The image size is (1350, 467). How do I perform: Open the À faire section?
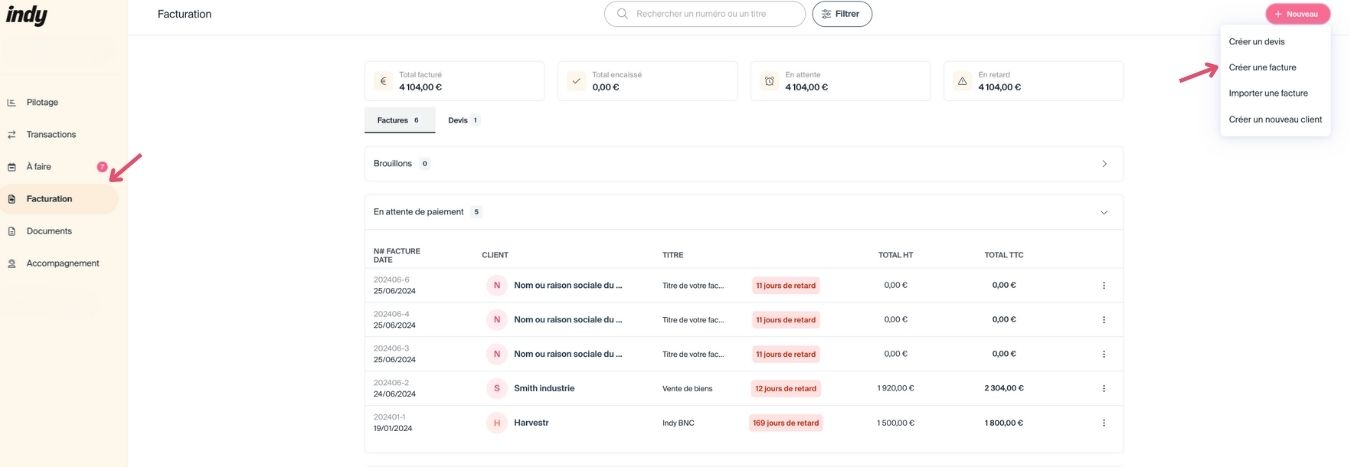click(38, 167)
